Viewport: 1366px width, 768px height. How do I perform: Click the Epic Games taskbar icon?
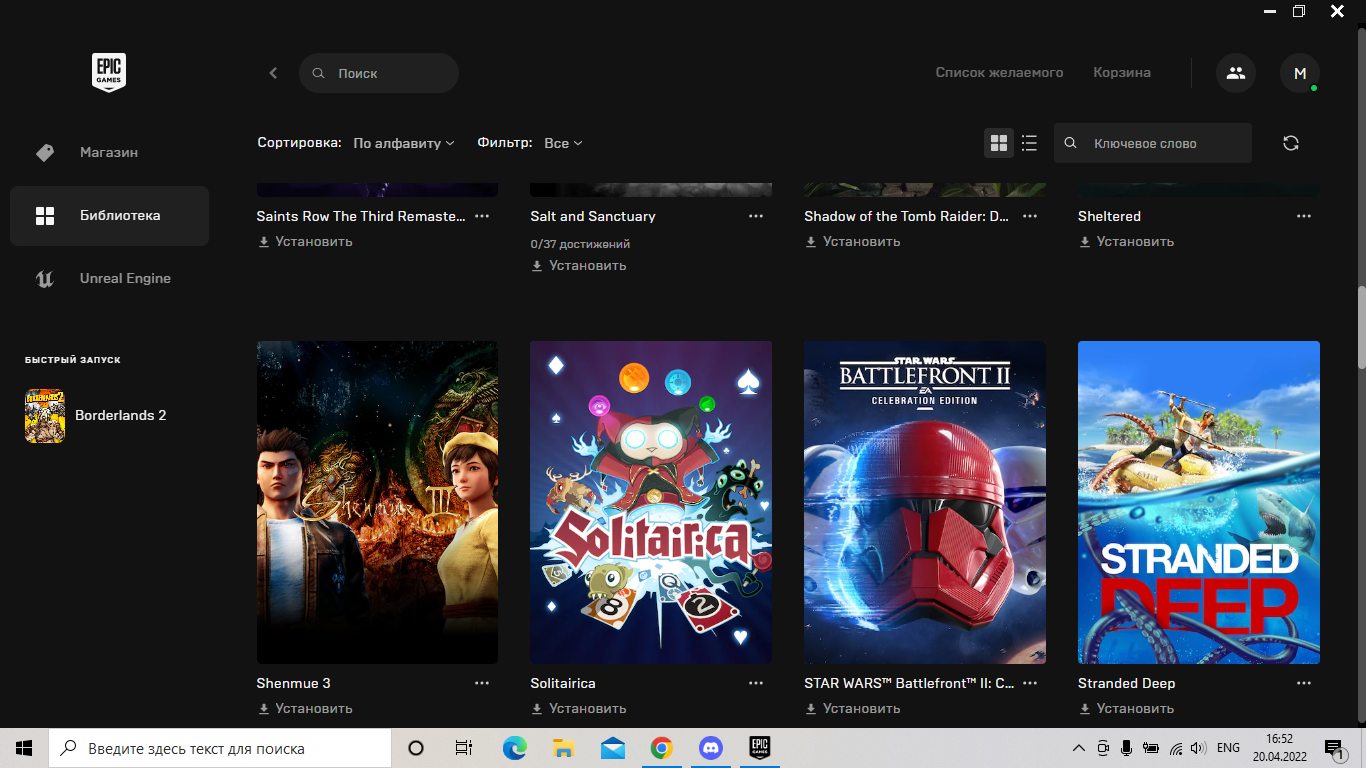[760, 748]
